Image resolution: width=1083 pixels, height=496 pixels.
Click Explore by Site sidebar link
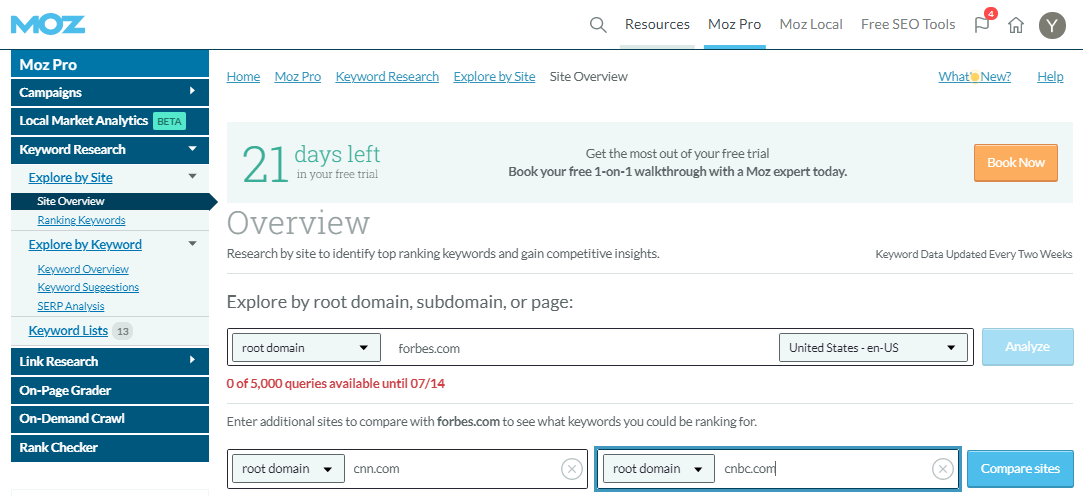70,178
